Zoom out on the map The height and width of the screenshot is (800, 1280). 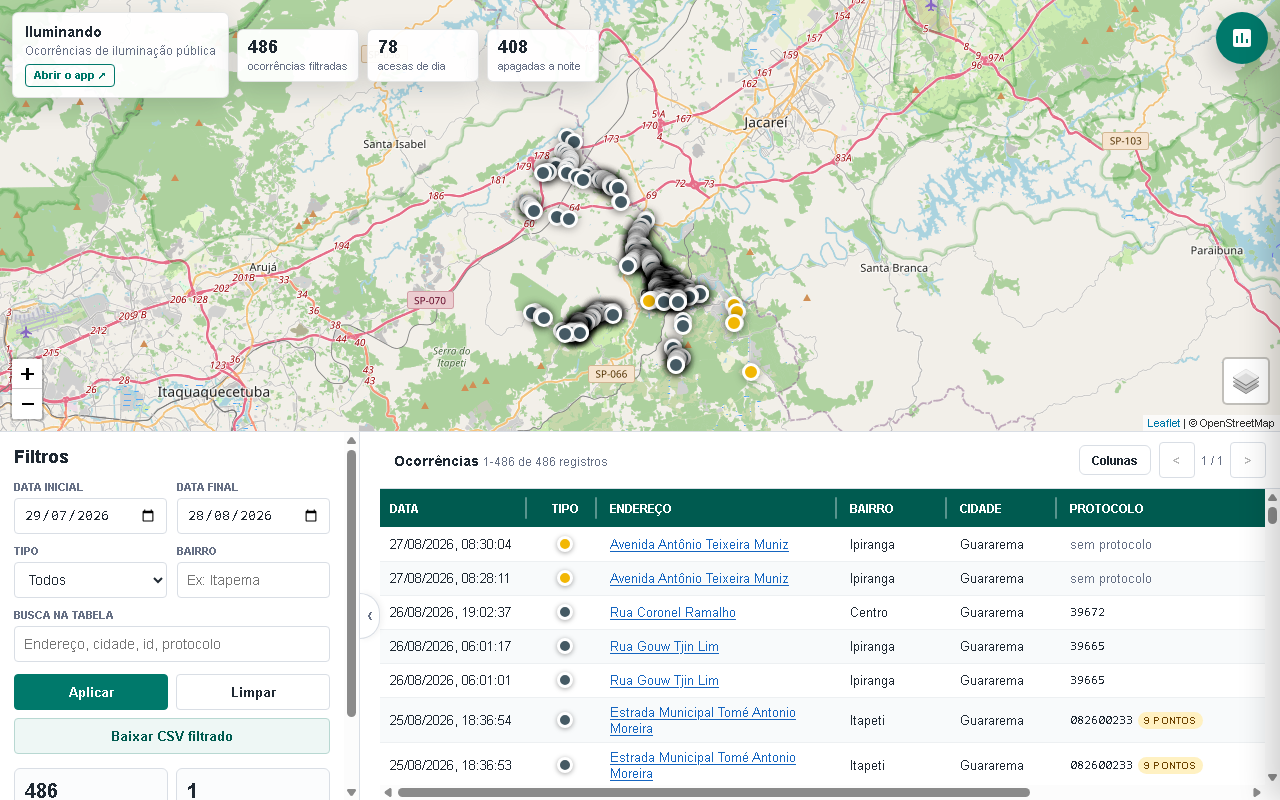[x=27, y=404]
